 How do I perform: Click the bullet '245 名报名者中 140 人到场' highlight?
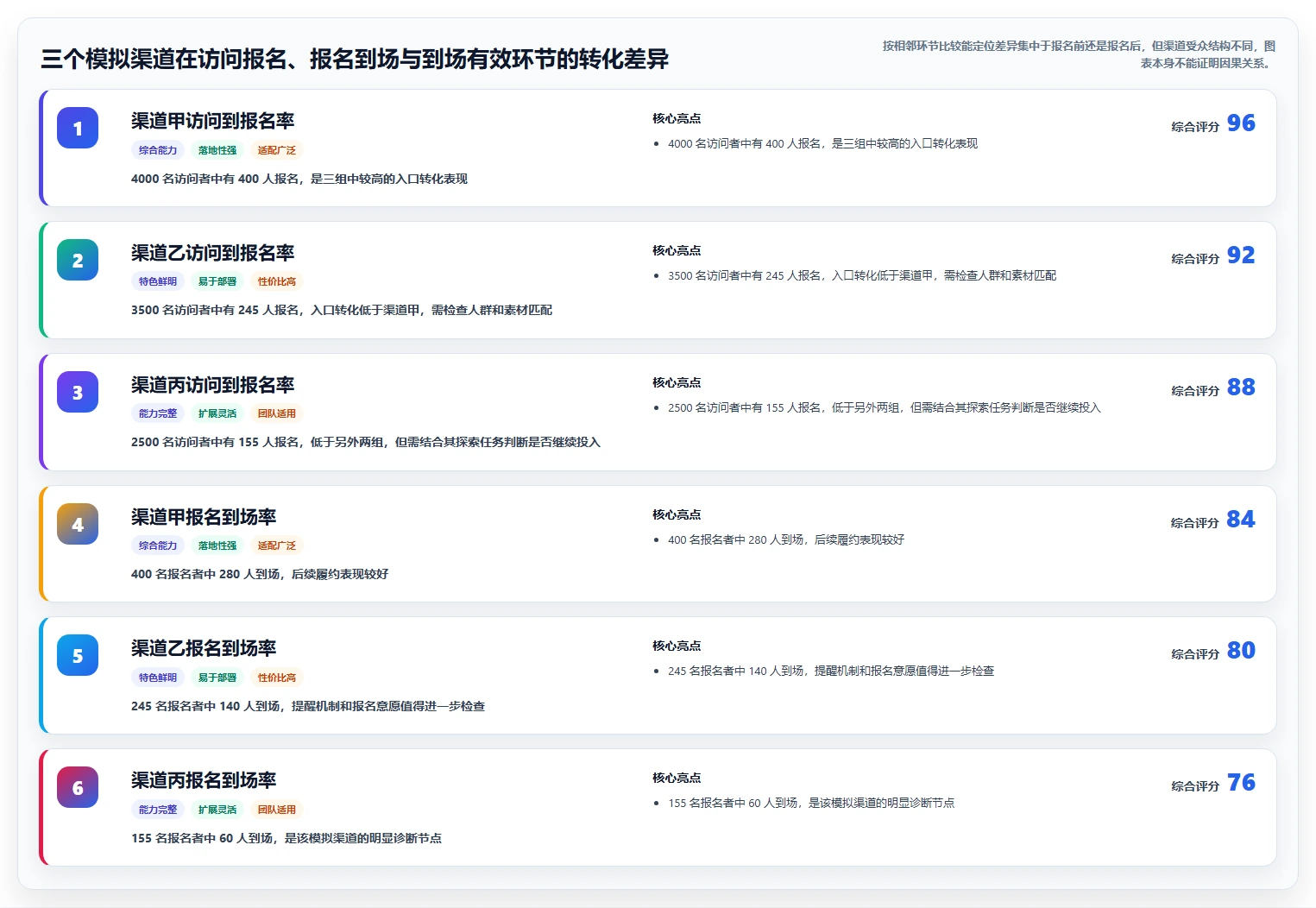pyautogui.click(x=831, y=672)
